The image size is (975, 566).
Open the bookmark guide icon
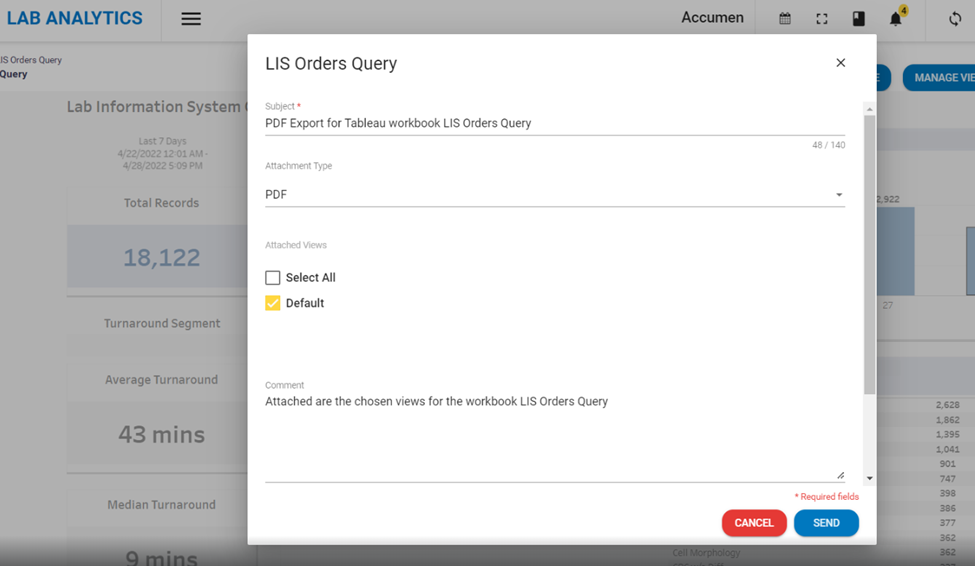pyautogui.click(x=858, y=19)
